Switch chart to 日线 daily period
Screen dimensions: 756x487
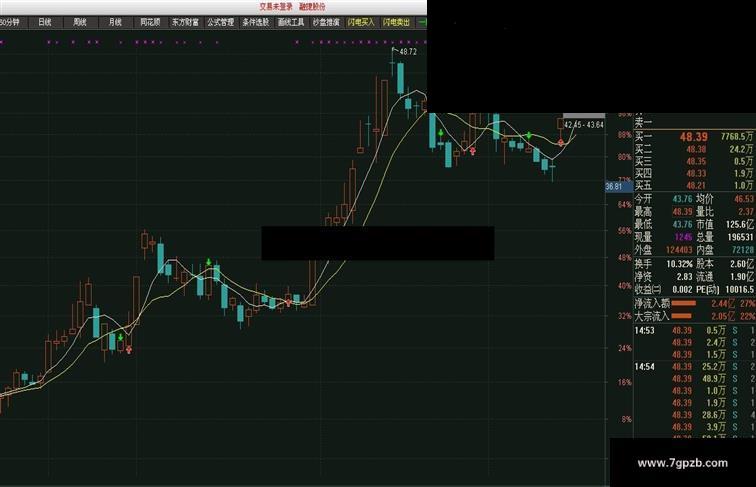pyautogui.click(x=45, y=22)
